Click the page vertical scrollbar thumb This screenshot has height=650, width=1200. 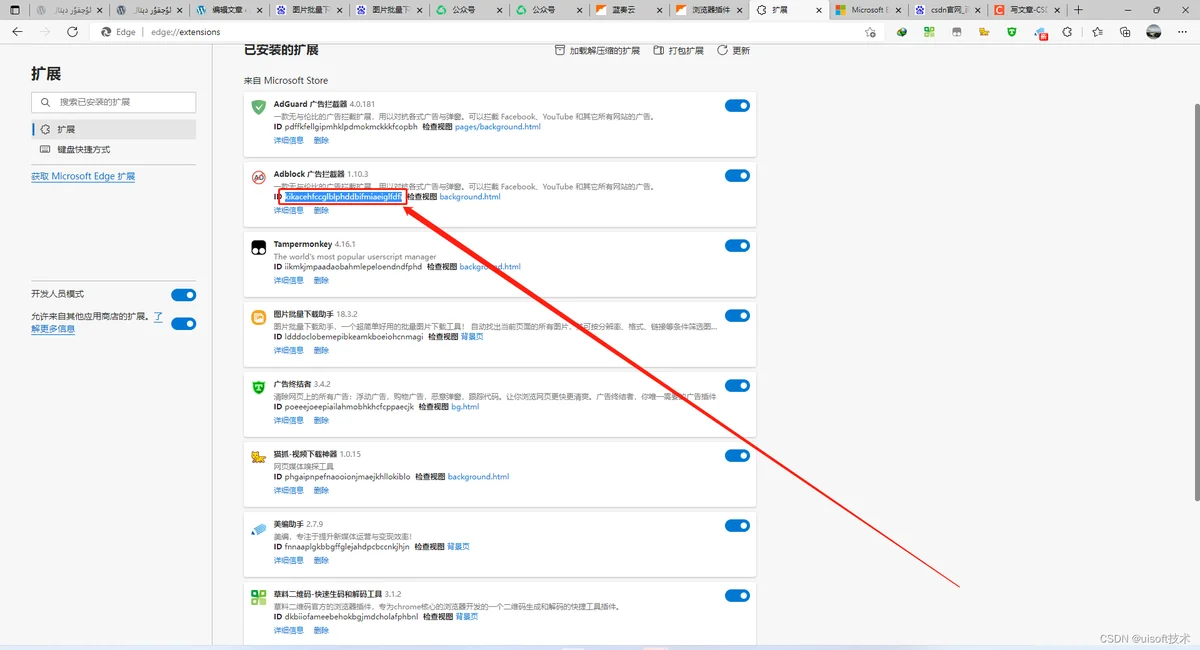1195,300
